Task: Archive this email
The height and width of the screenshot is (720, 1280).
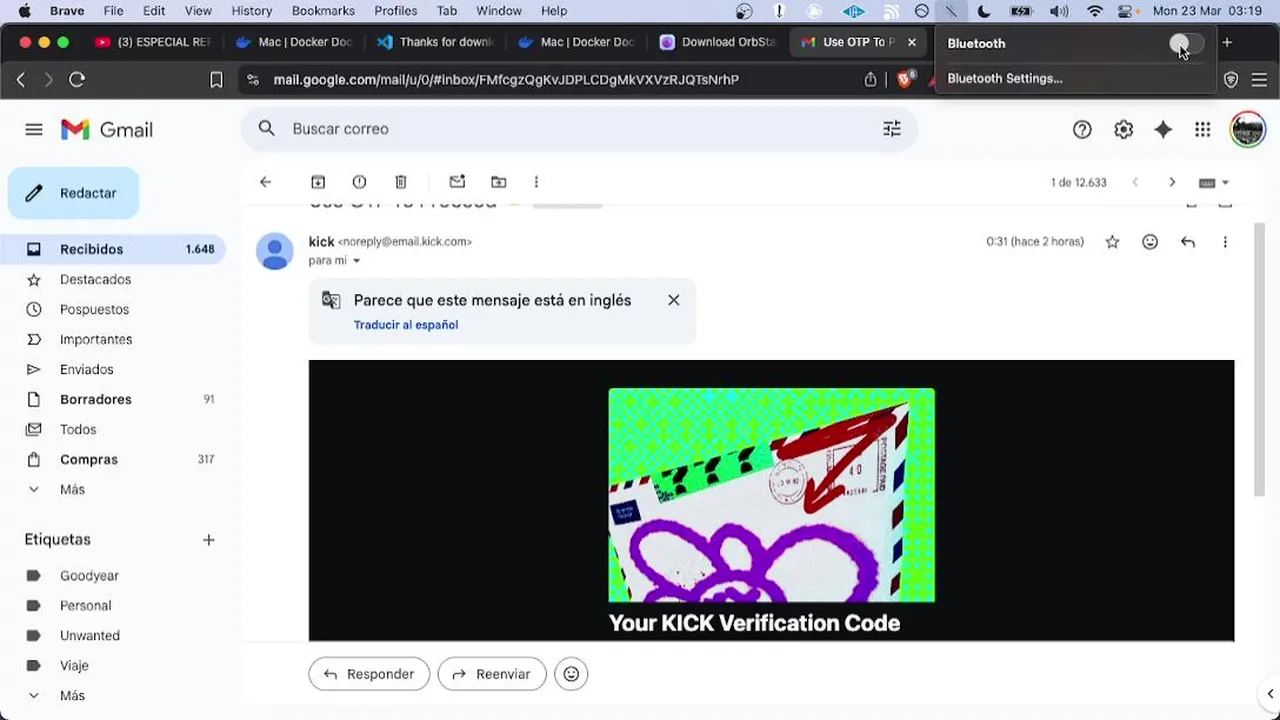Action: coord(318,182)
